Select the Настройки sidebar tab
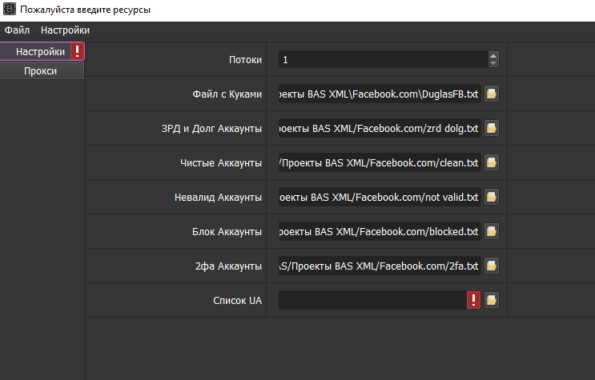 [40, 52]
